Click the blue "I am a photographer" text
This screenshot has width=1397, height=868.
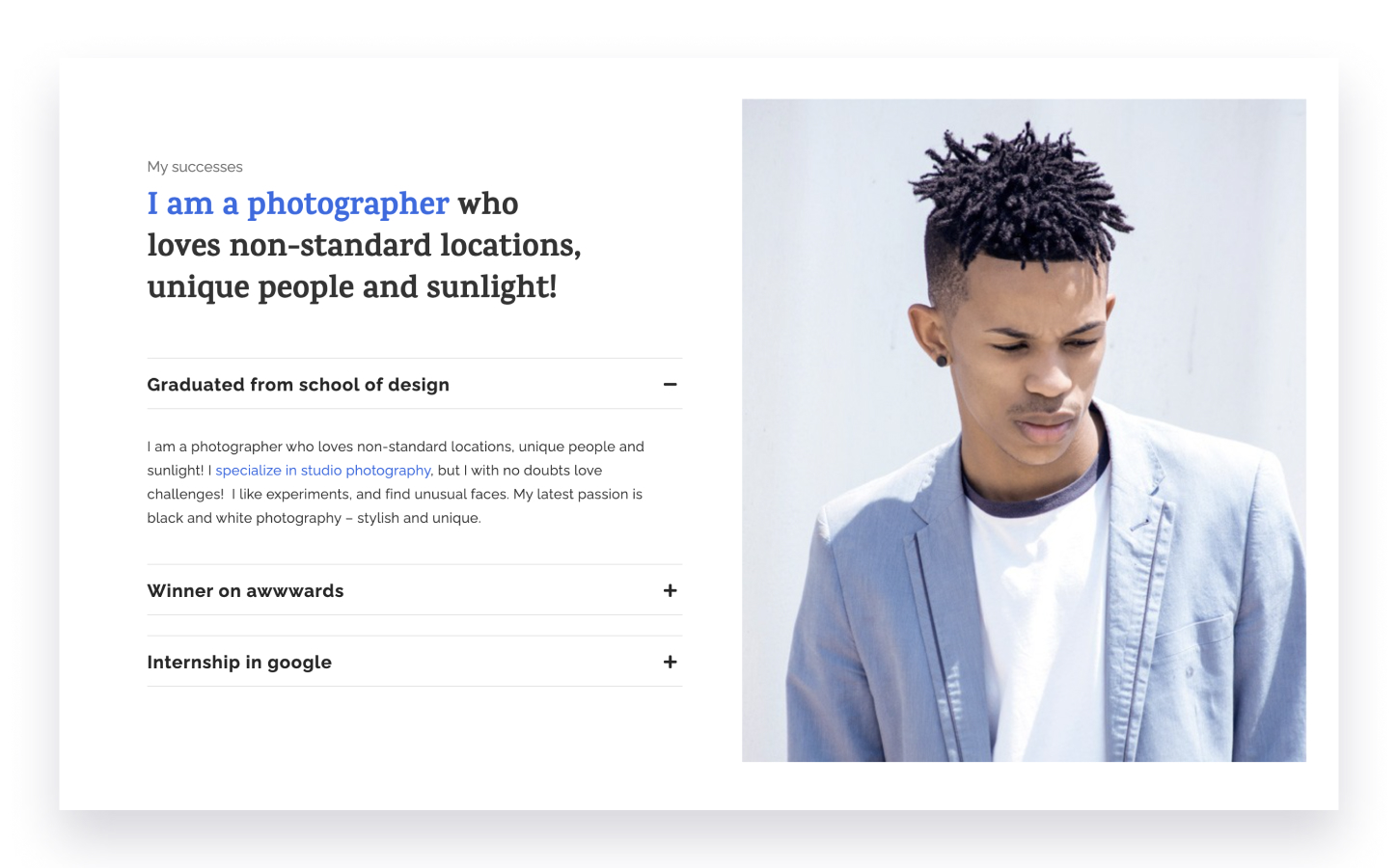[298, 204]
